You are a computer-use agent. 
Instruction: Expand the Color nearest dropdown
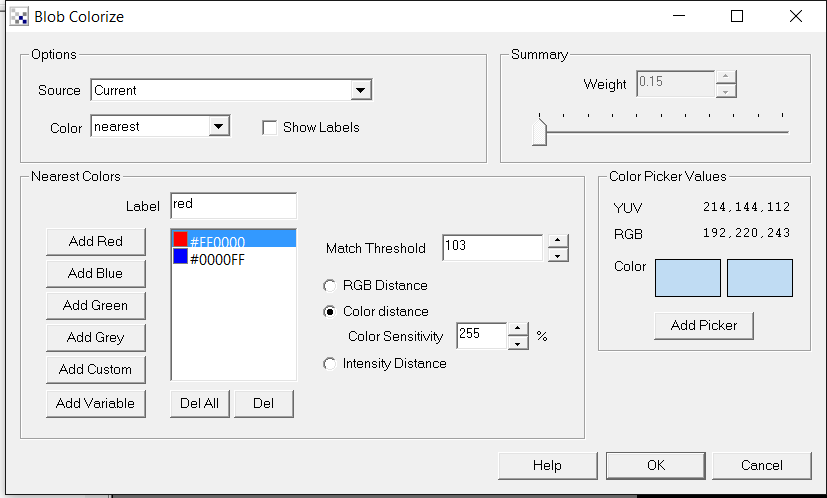click(x=218, y=127)
